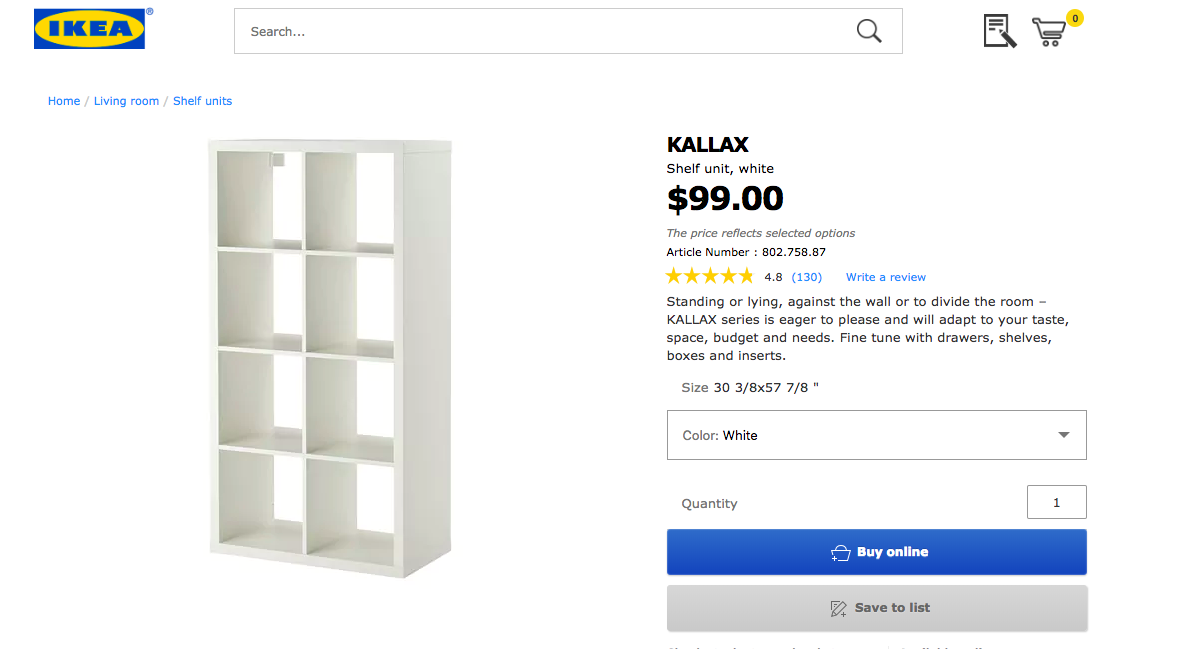Open Shelf units breadcrumb

click(x=202, y=101)
